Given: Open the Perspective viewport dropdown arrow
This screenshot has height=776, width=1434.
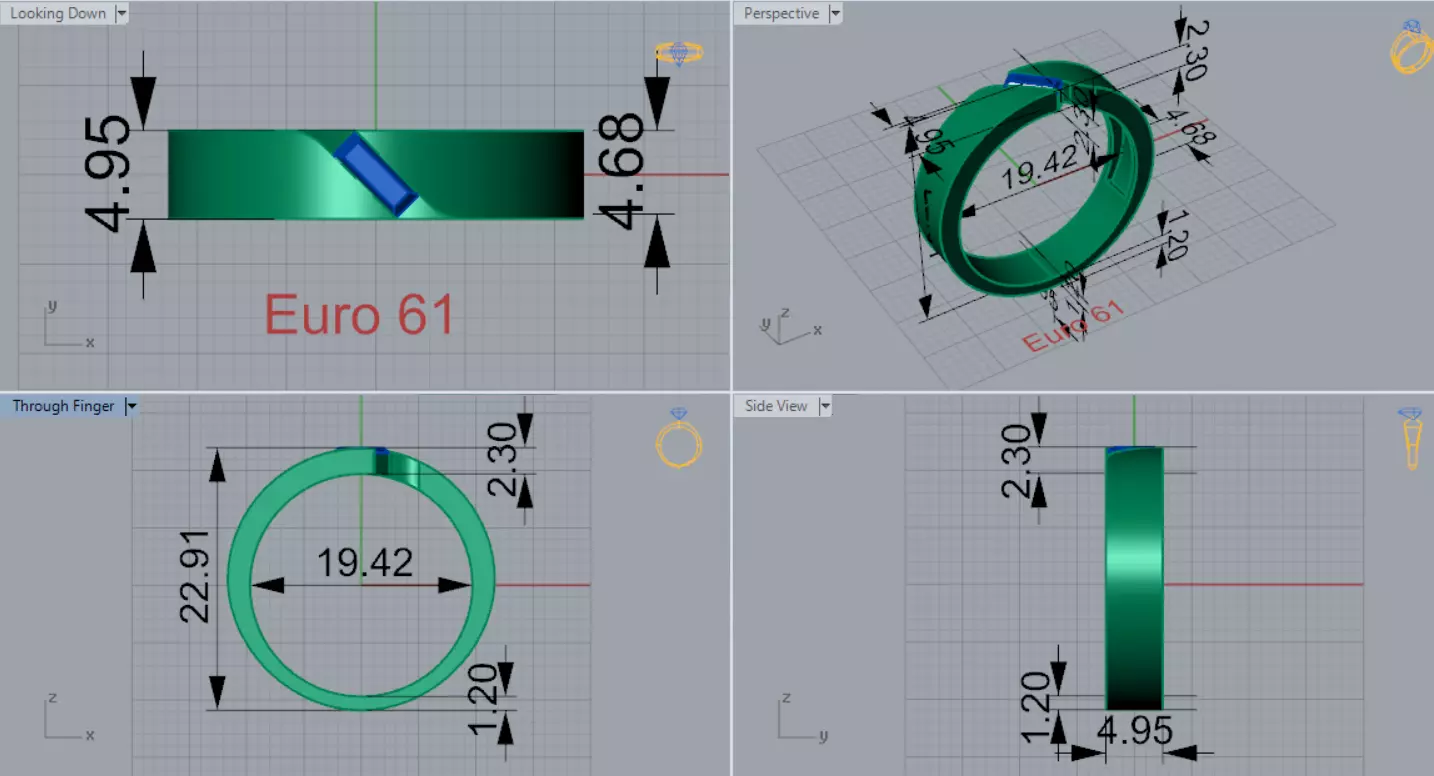Looking at the screenshot, I should click(835, 13).
